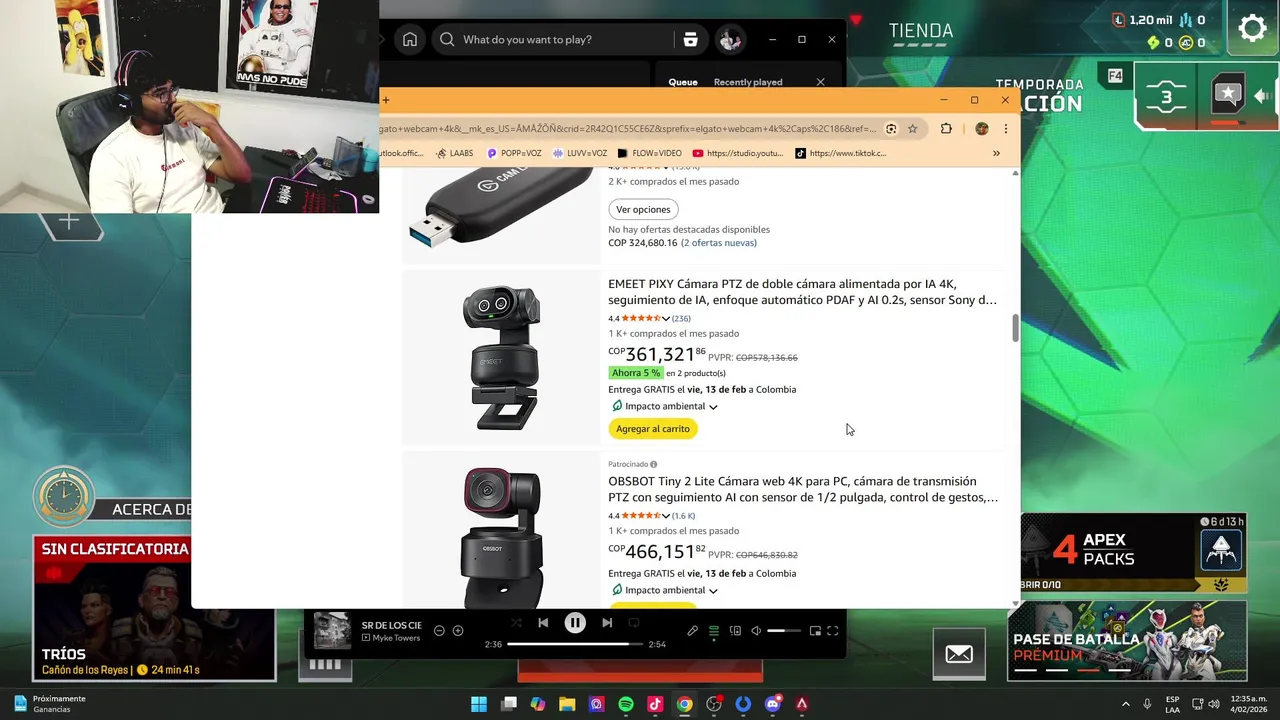Expand EMEET 'Impacto ambiental' dropdown

click(x=664, y=407)
